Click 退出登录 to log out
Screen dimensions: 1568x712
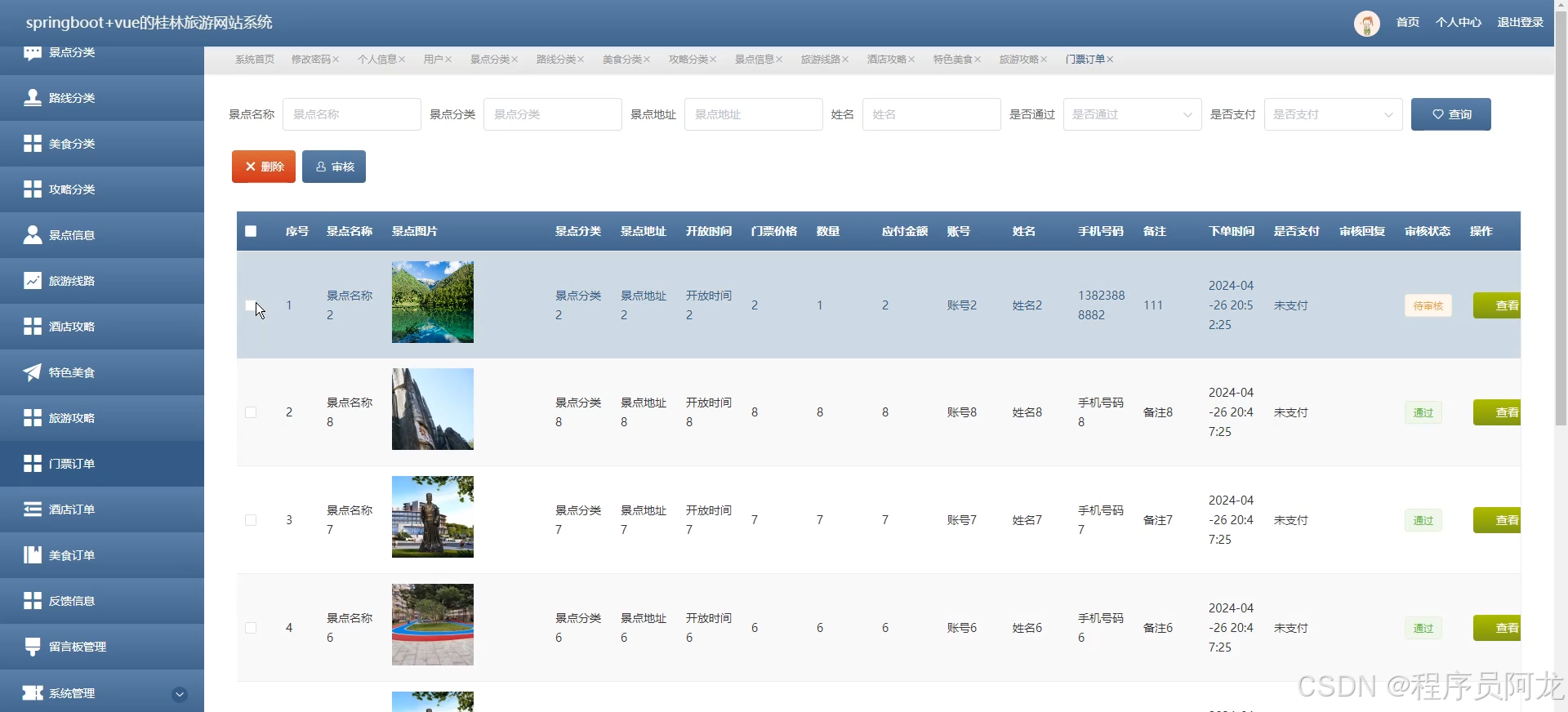pyautogui.click(x=1520, y=22)
